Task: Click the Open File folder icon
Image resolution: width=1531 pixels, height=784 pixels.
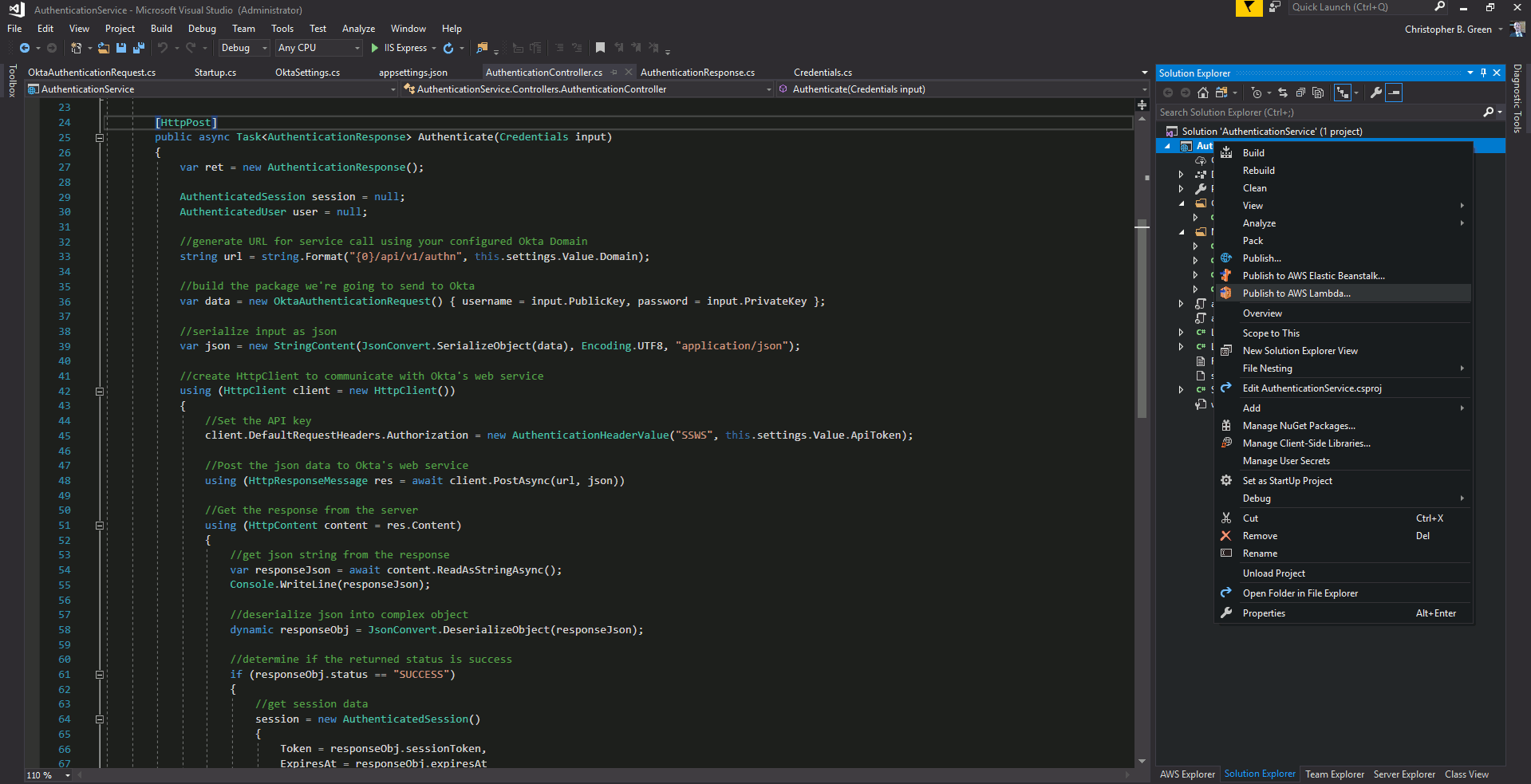Action: click(104, 48)
